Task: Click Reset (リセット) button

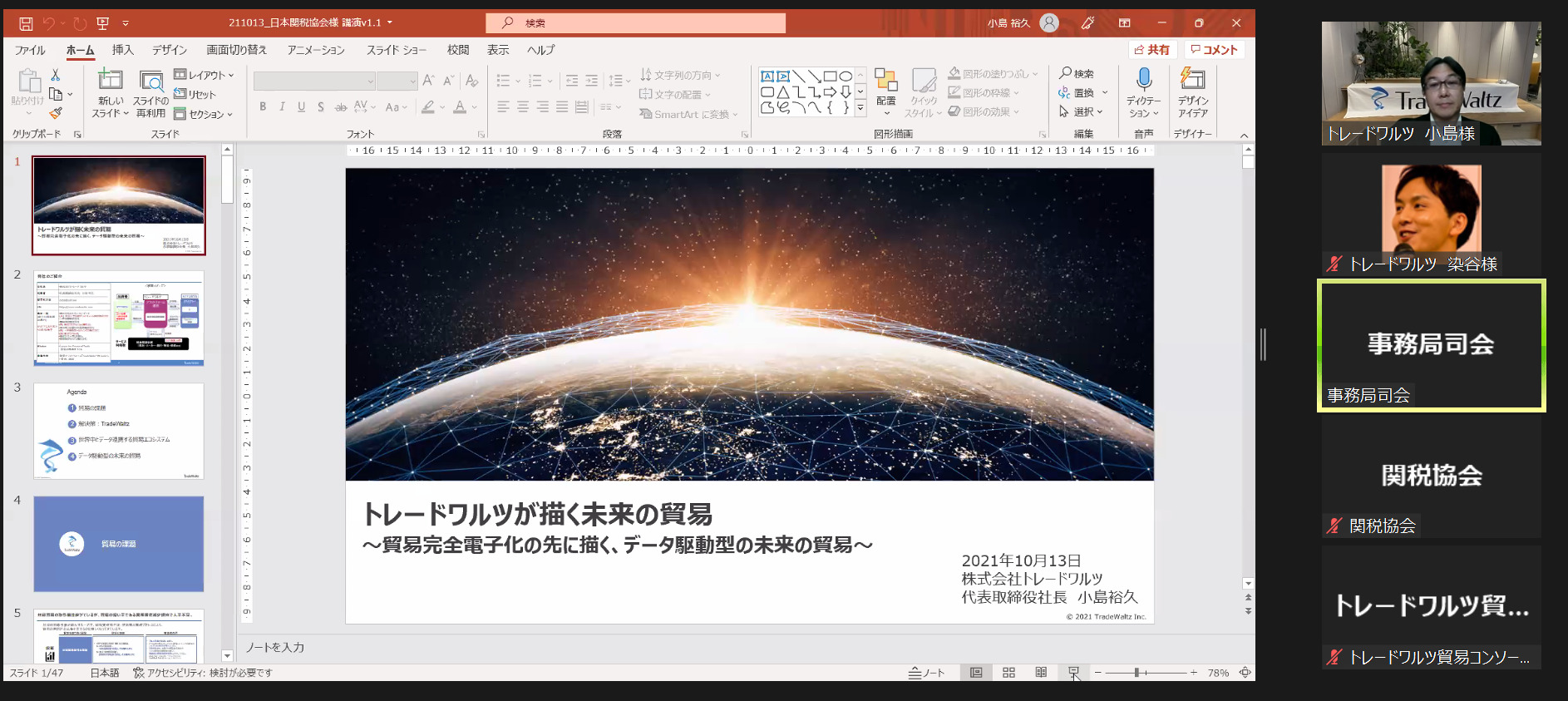Action: (195, 94)
